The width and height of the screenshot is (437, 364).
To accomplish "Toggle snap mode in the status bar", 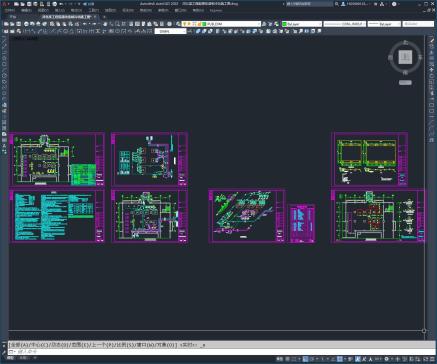I will 293,359.
